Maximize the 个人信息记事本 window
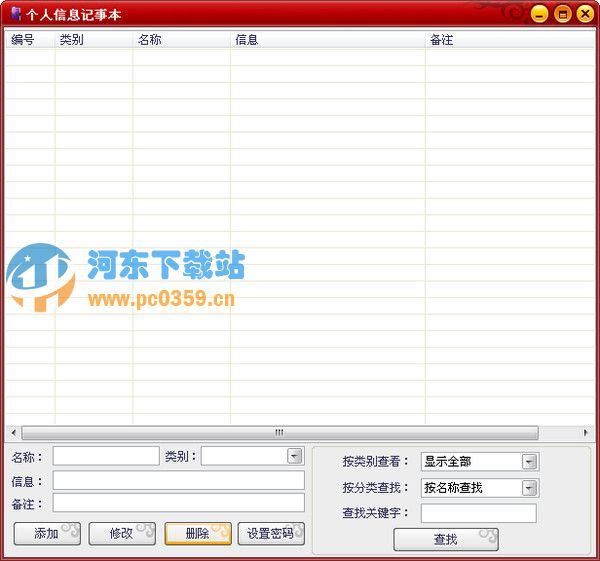The height and width of the screenshot is (561, 600). click(x=562, y=15)
